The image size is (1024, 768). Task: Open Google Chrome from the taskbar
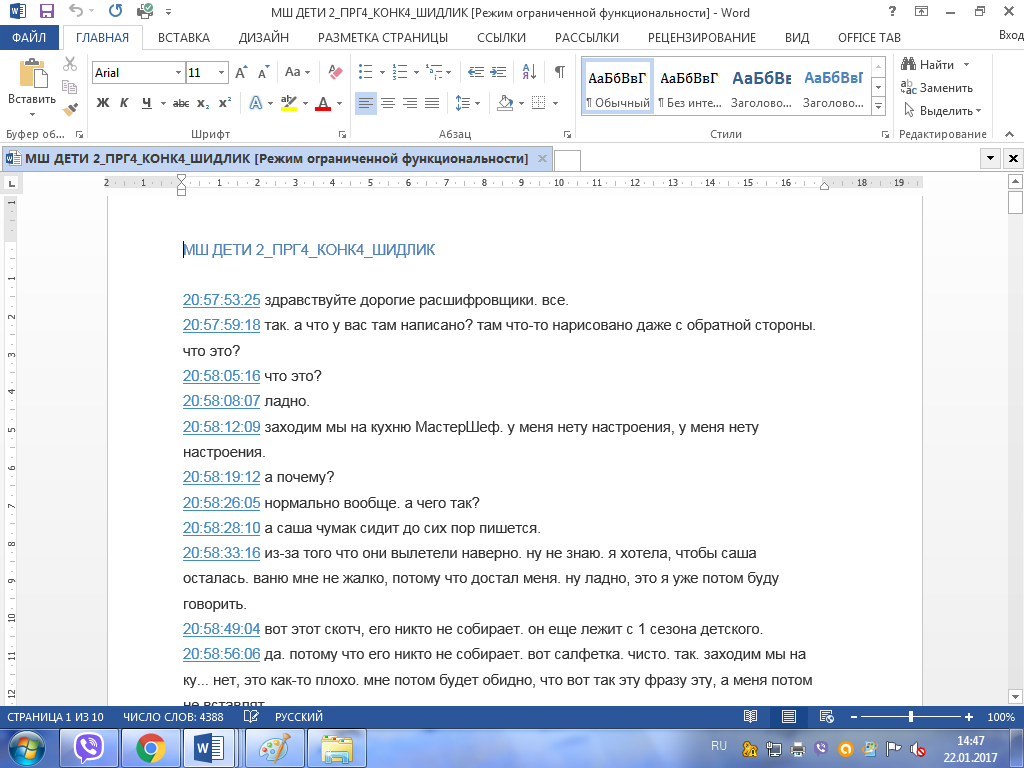click(x=150, y=748)
